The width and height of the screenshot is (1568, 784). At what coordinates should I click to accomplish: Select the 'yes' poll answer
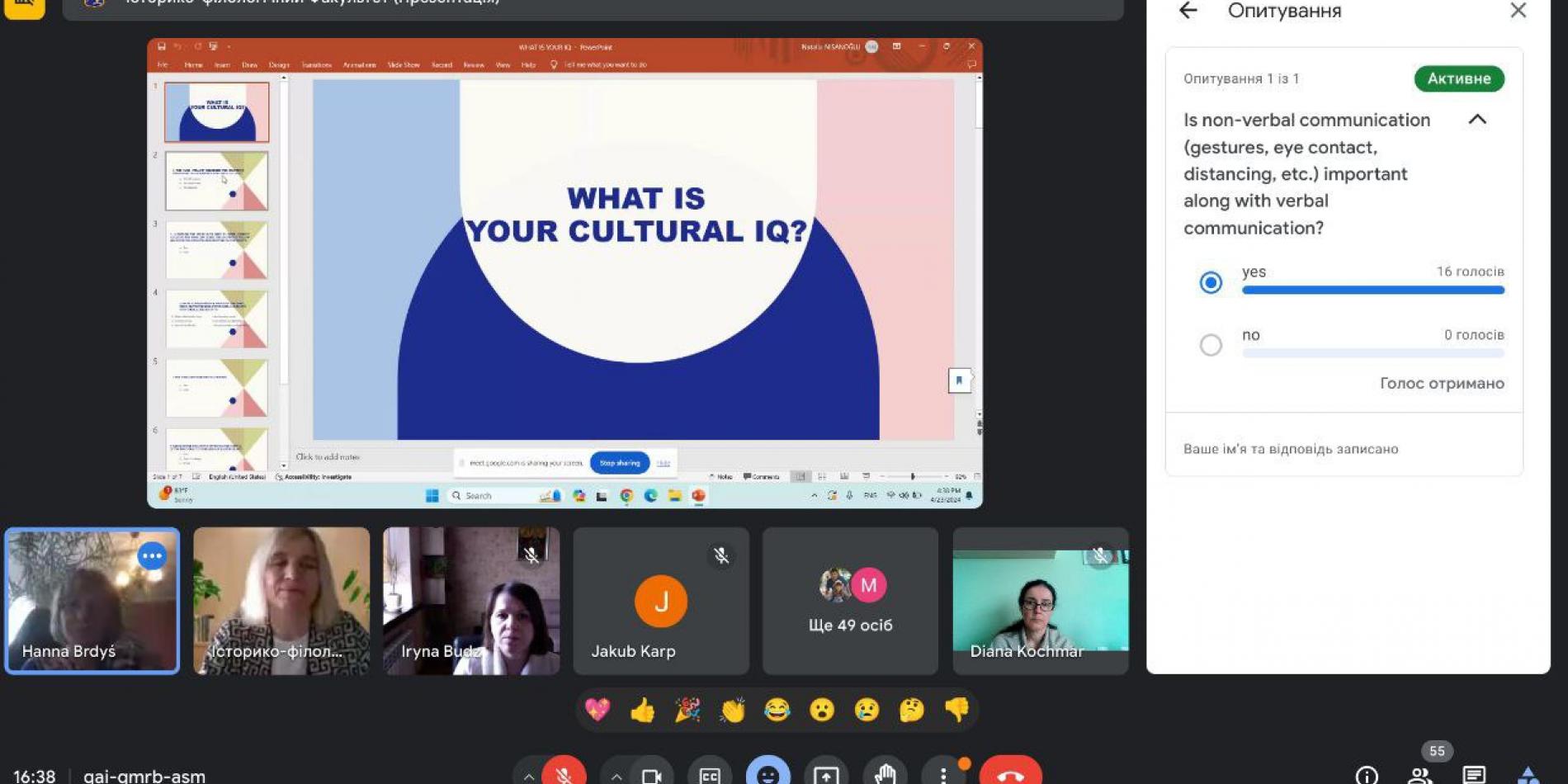[1211, 282]
